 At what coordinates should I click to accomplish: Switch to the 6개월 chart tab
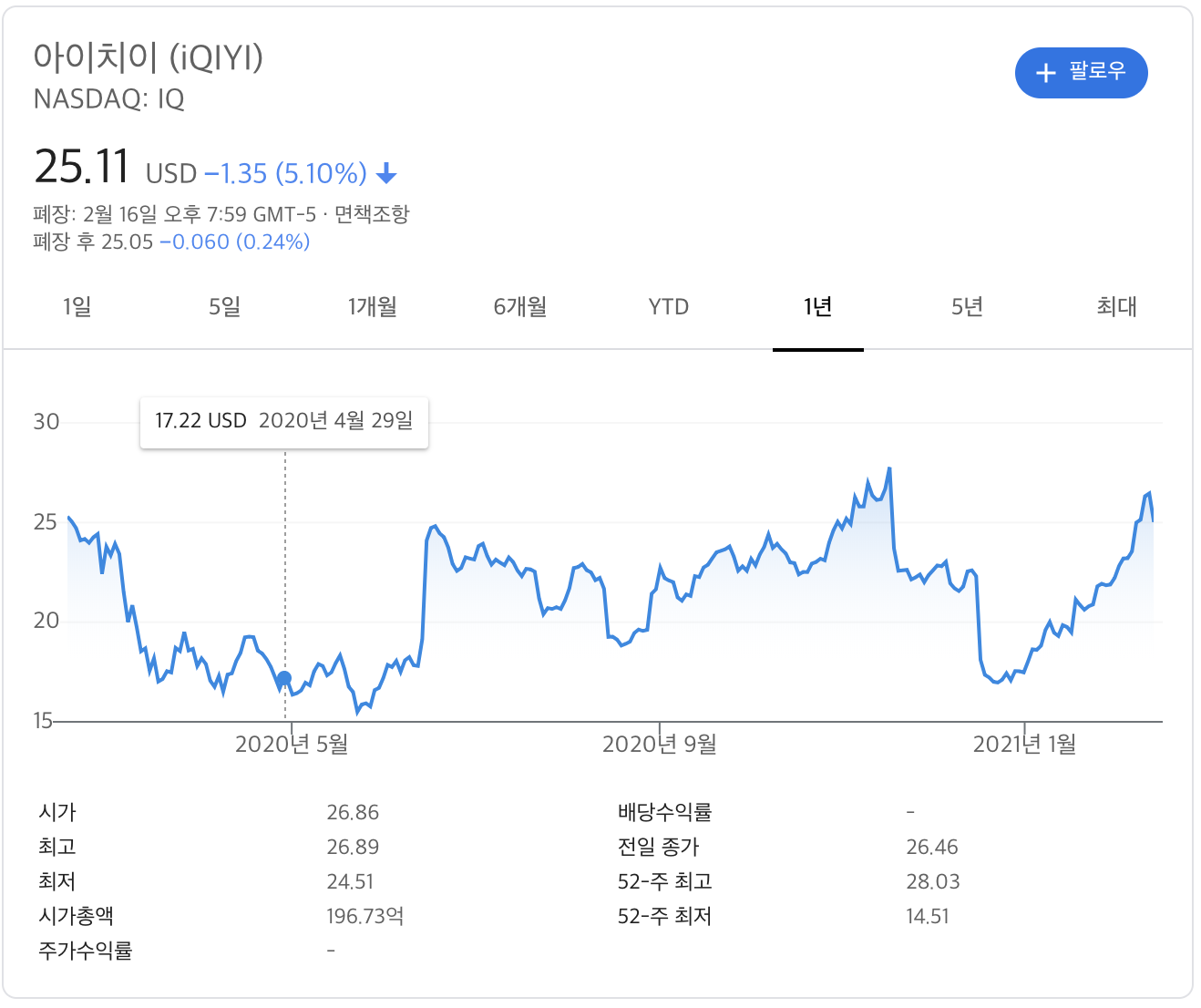(520, 307)
